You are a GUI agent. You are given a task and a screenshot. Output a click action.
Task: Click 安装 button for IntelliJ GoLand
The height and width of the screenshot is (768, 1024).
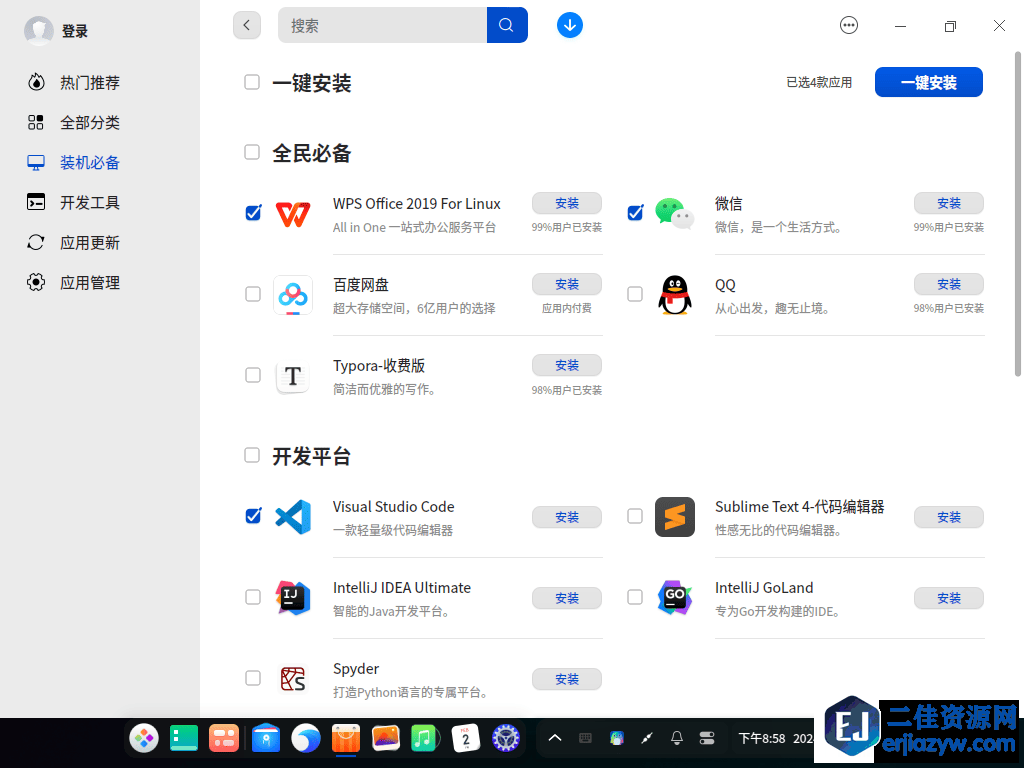[948, 598]
